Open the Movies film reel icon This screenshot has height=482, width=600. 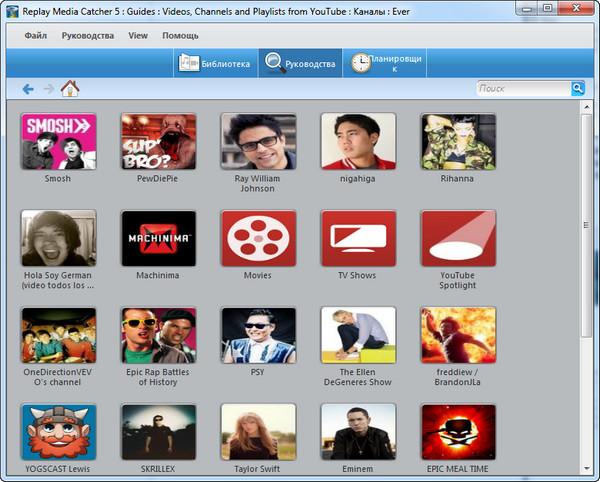pyautogui.click(x=258, y=238)
